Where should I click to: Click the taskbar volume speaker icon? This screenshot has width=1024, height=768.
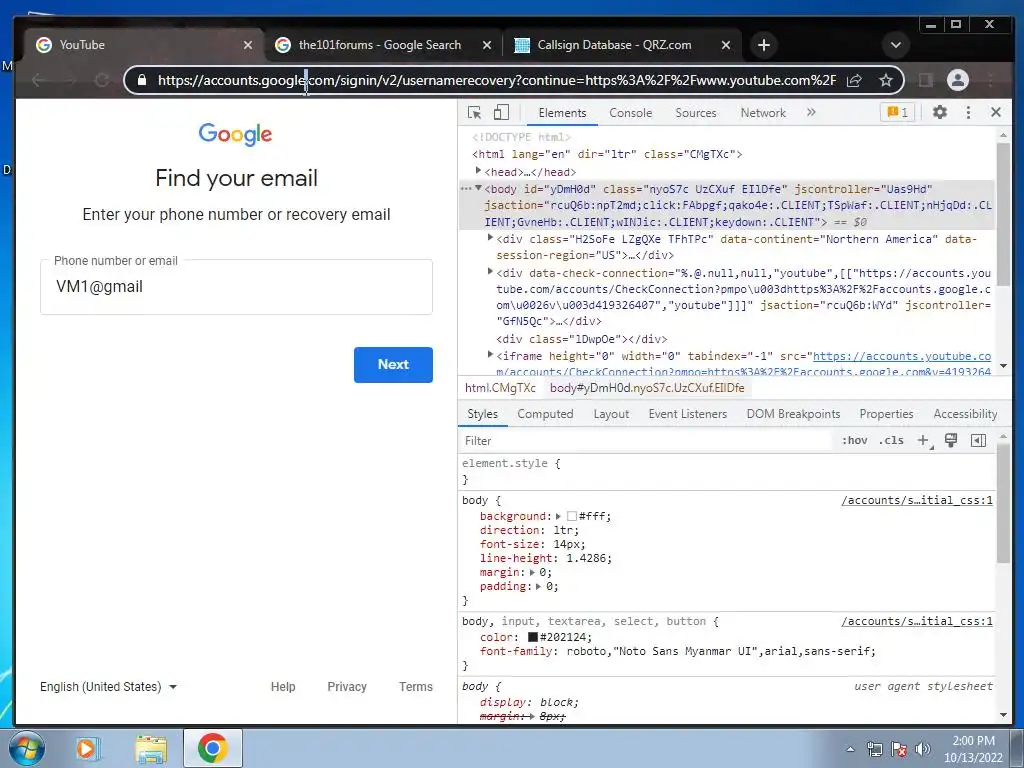coord(922,749)
